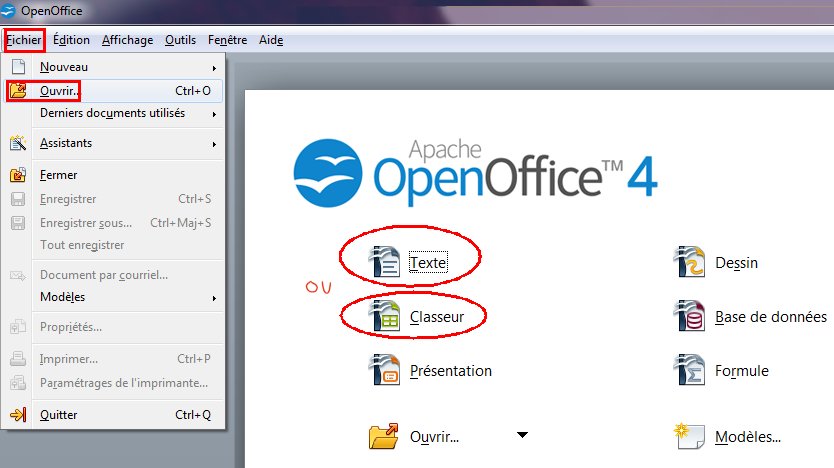Click the Formule icon

(690, 370)
